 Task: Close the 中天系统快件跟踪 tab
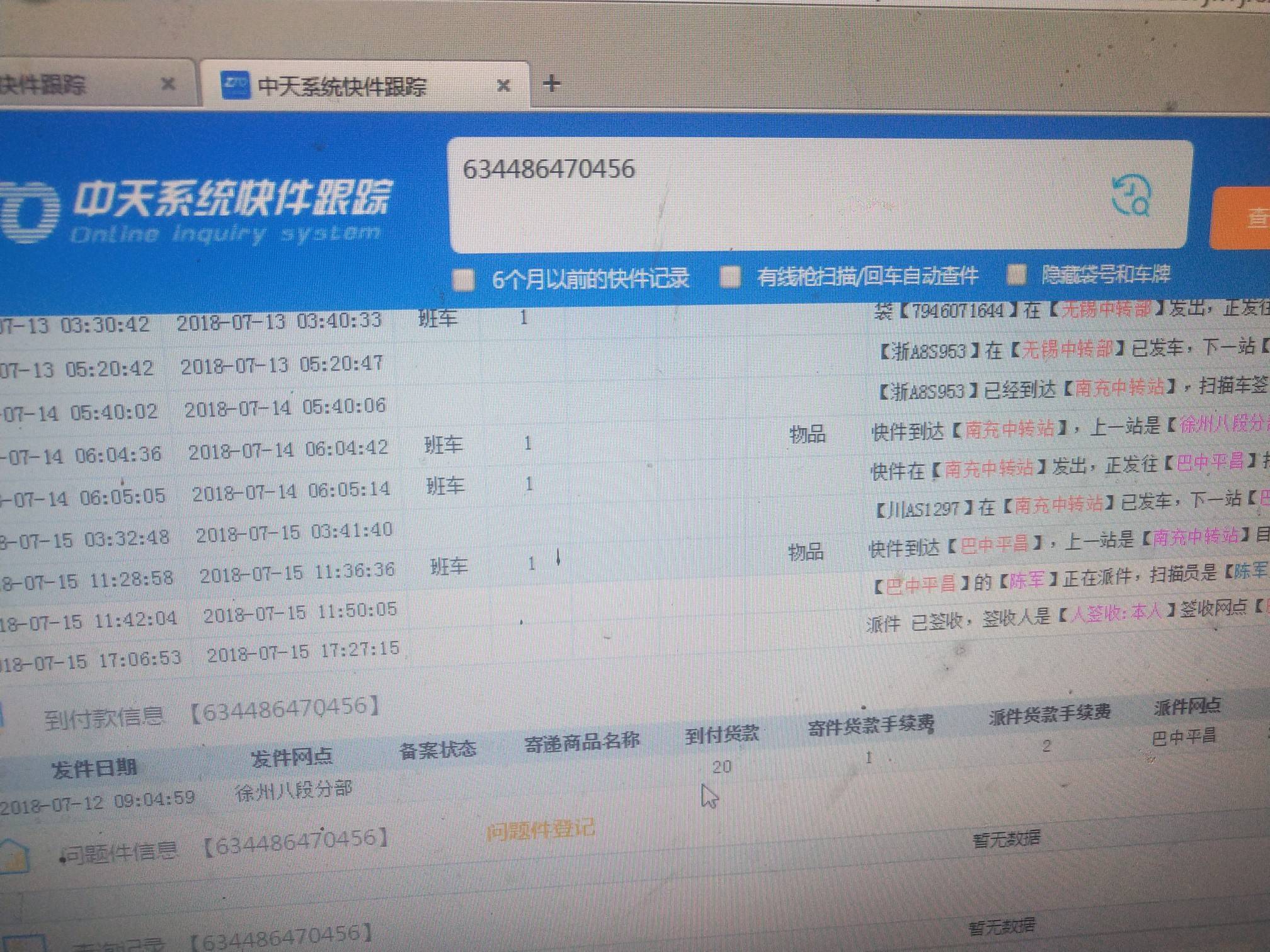coord(503,86)
